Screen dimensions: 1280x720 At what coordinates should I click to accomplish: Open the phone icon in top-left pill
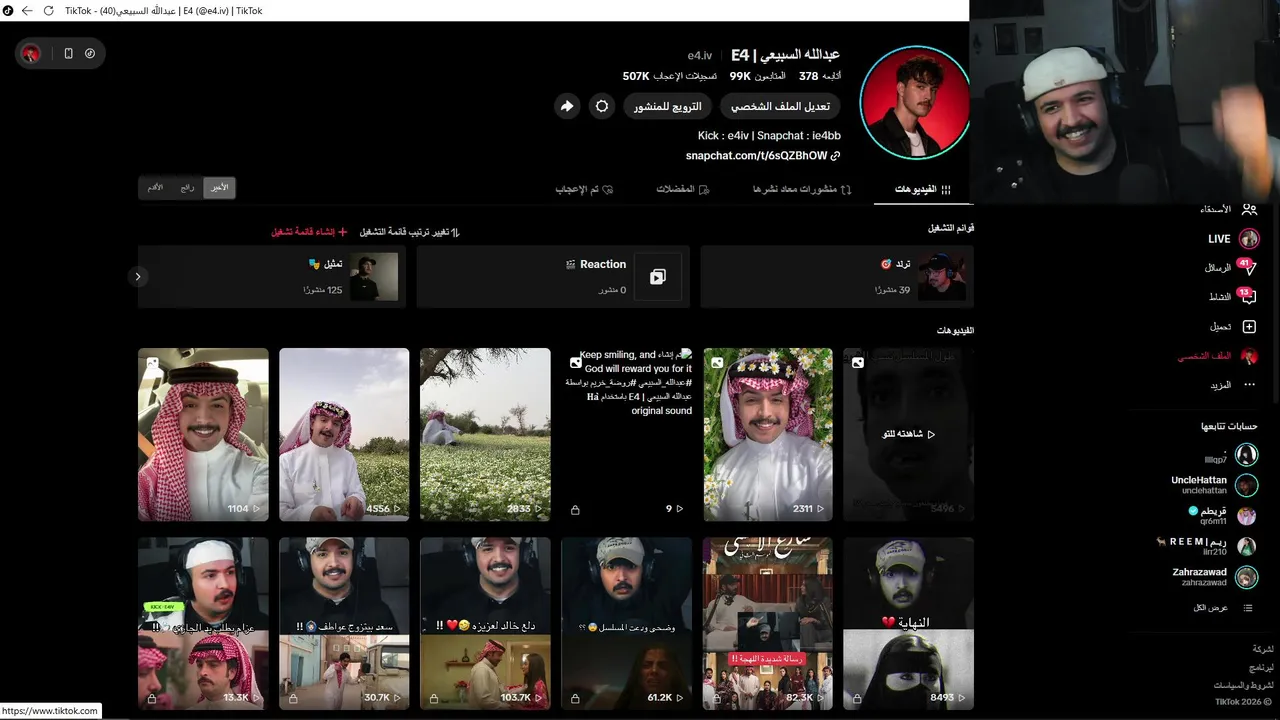coord(68,53)
